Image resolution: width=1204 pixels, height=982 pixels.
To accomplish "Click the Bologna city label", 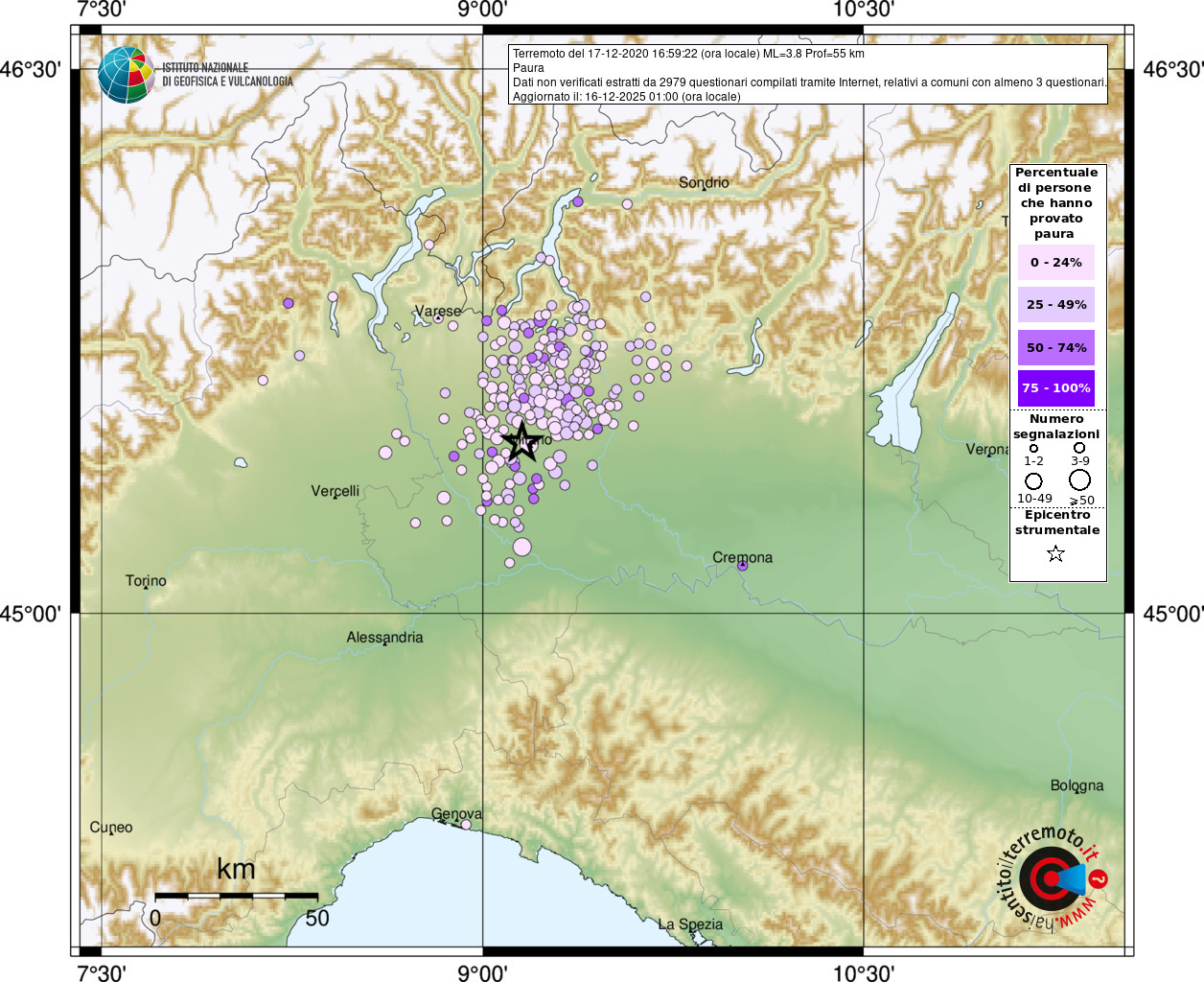I will coord(1077,785).
